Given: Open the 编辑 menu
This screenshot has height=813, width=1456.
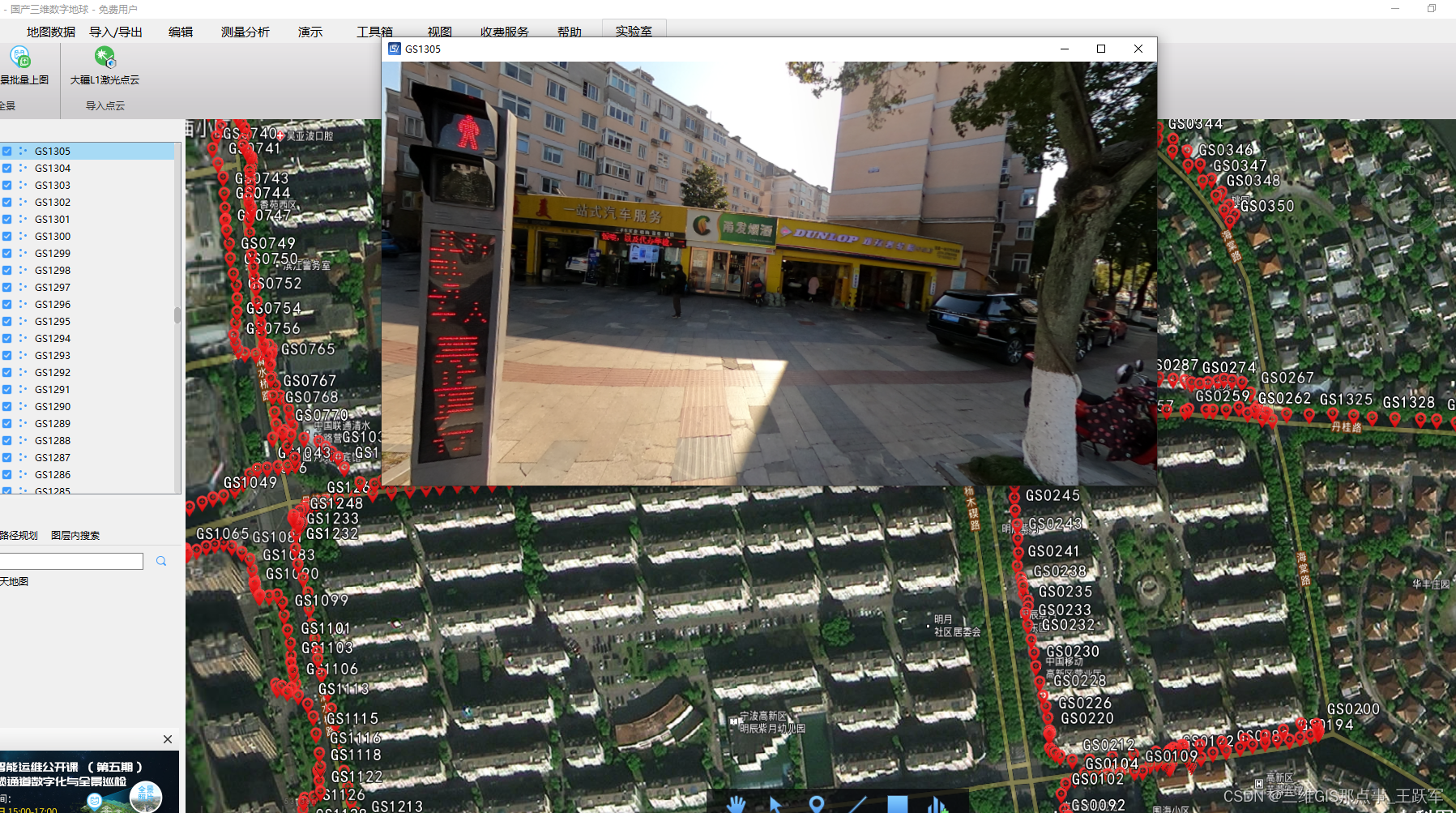Looking at the screenshot, I should coord(181,32).
